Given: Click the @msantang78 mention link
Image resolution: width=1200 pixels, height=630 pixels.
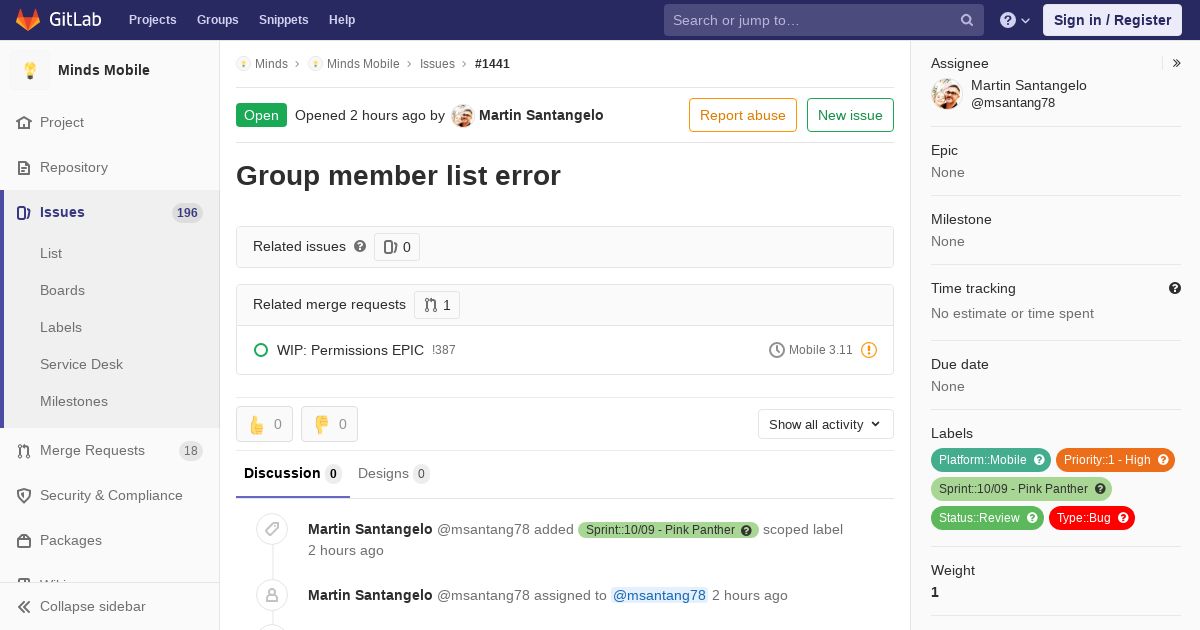Looking at the screenshot, I should click(x=659, y=595).
